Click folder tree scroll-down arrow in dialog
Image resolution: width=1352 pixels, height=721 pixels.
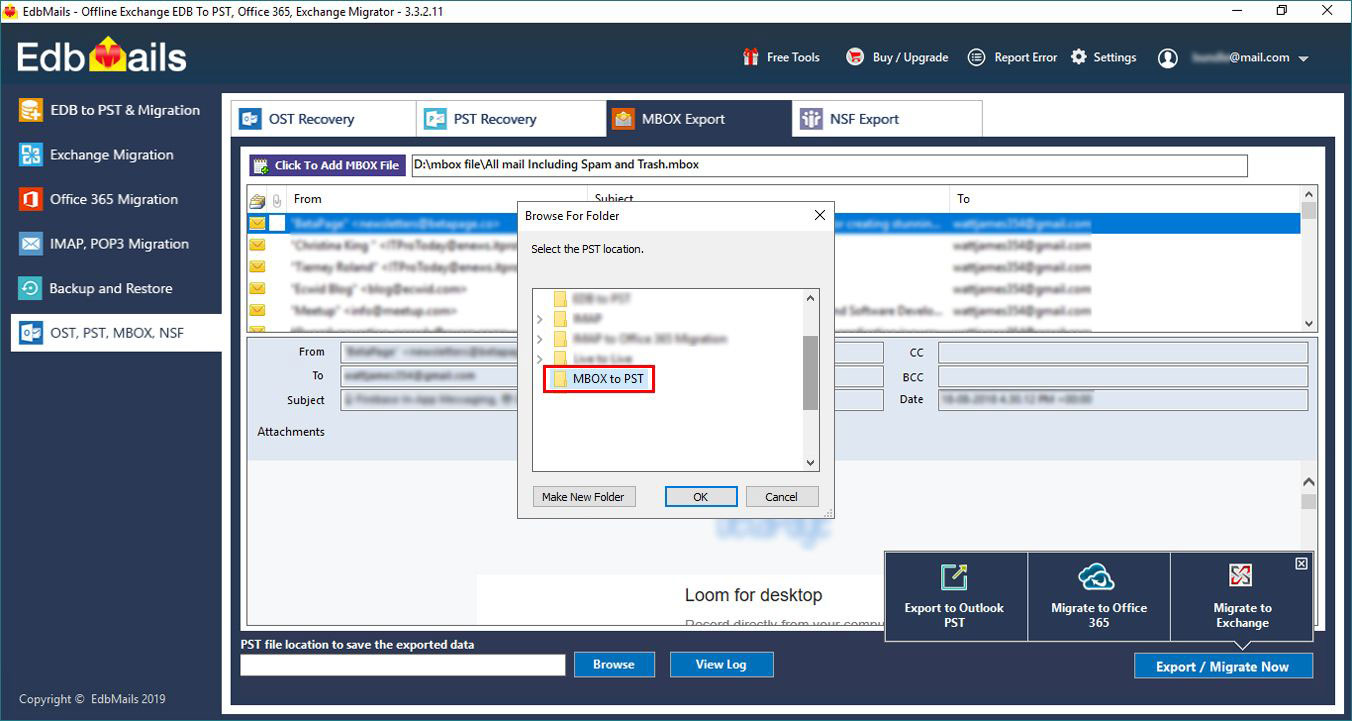[811, 463]
